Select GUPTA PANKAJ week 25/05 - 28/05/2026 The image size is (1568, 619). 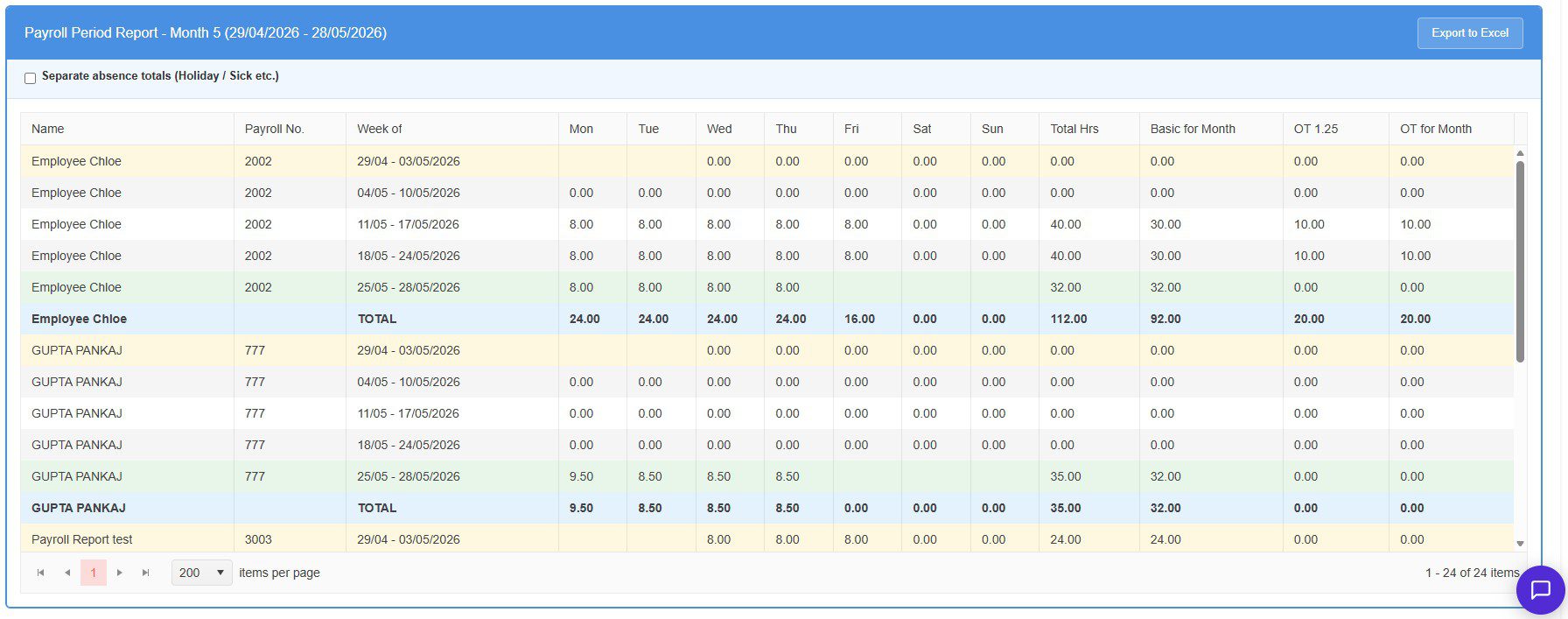767,476
